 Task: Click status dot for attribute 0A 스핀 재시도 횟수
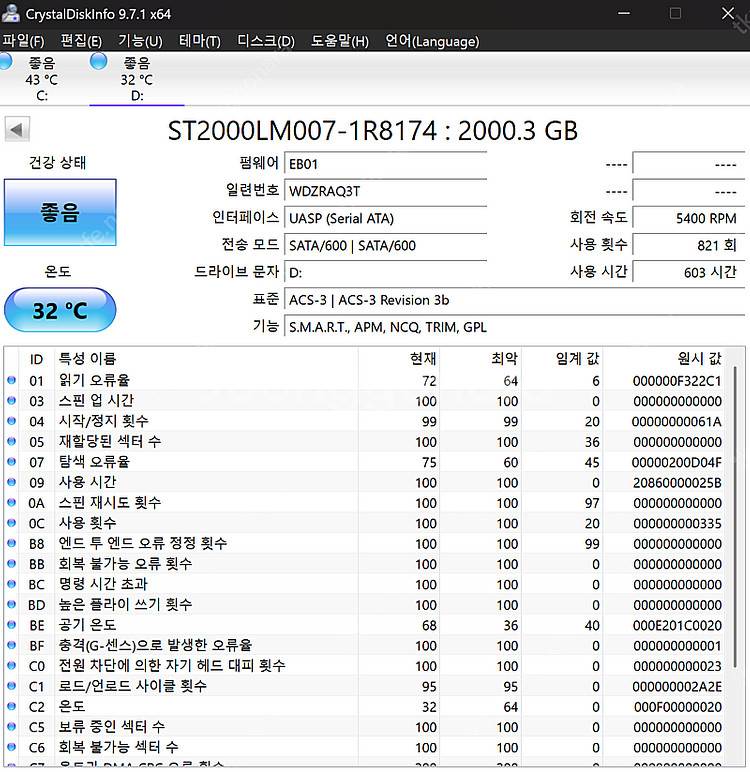[11, 503]
